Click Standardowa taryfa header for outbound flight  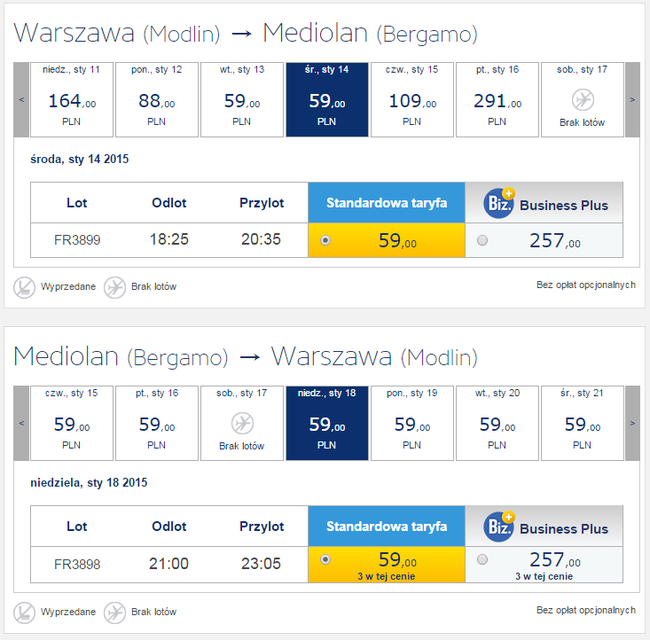[x=386, y=203]
